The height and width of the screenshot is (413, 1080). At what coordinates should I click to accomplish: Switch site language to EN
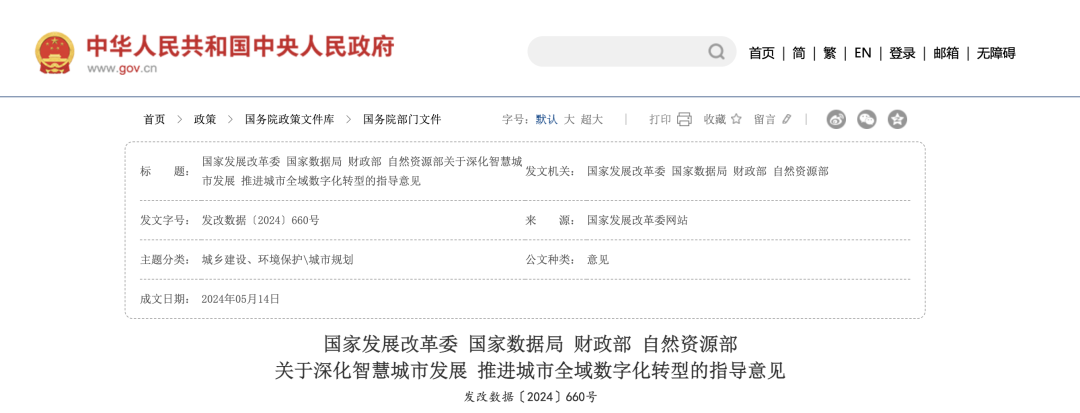coord(862,53)
